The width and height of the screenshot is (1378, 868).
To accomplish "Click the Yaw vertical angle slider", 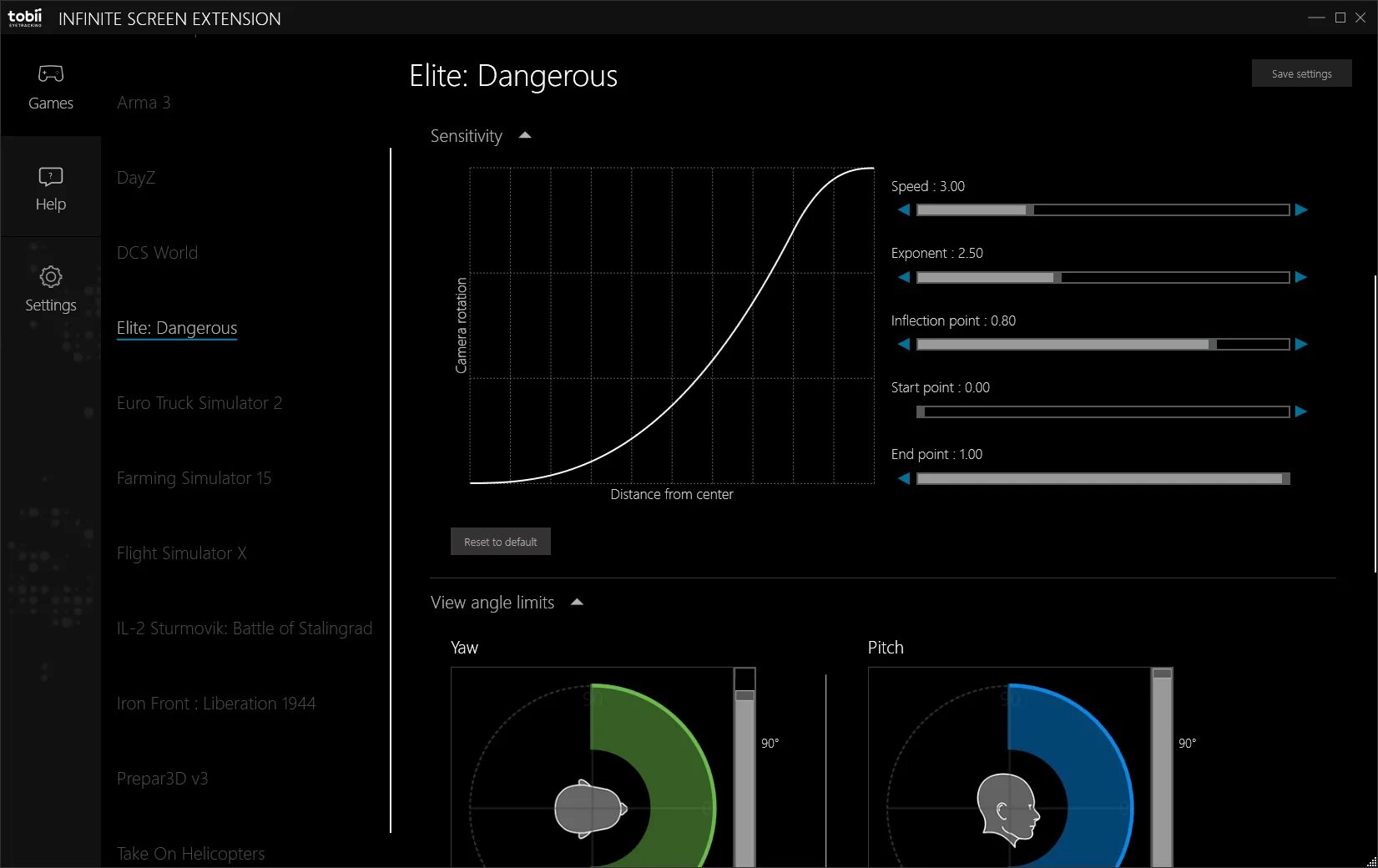I will [745, 767].
